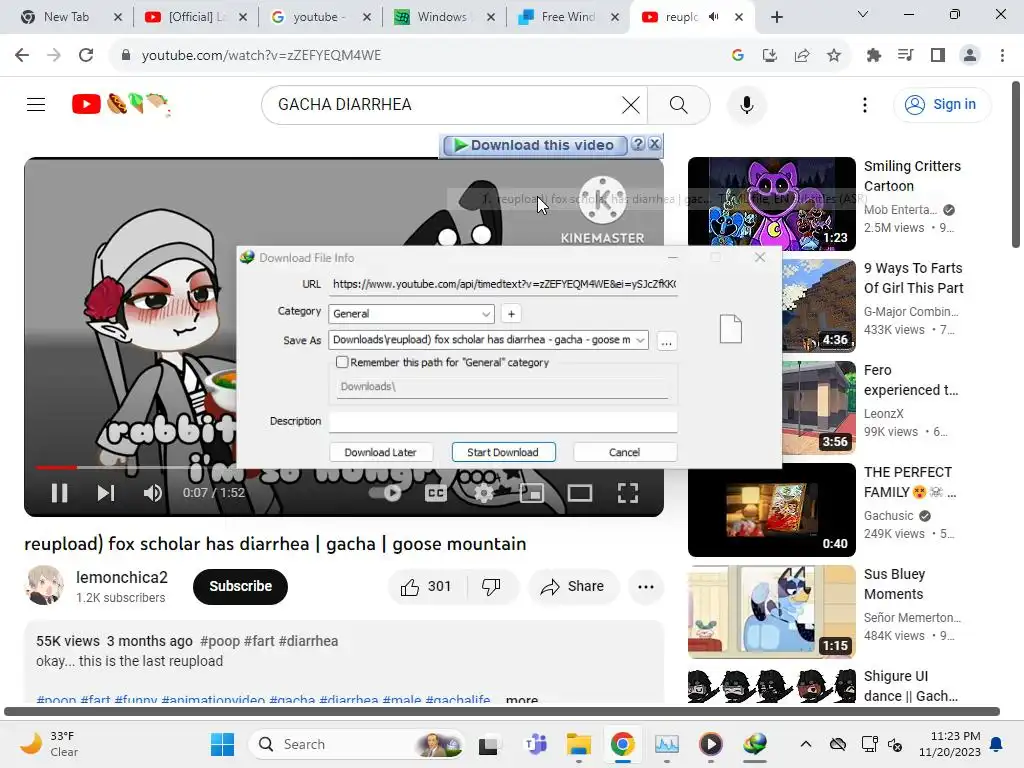The height and width of the screenshot is (768, 1024).
Task: Click Start Download button in dialog
Action: (504, 452)
